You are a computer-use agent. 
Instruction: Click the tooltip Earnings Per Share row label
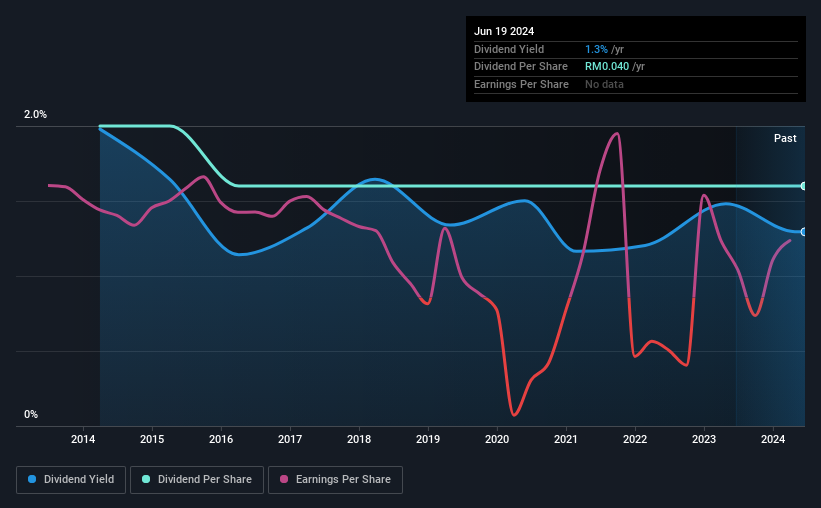point(521,84)
